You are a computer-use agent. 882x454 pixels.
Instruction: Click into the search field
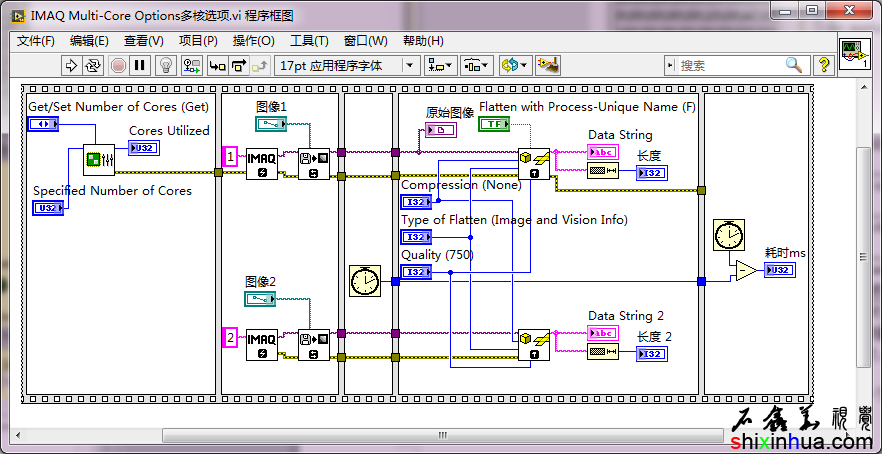pyautogui.click(x=731, y=65)
